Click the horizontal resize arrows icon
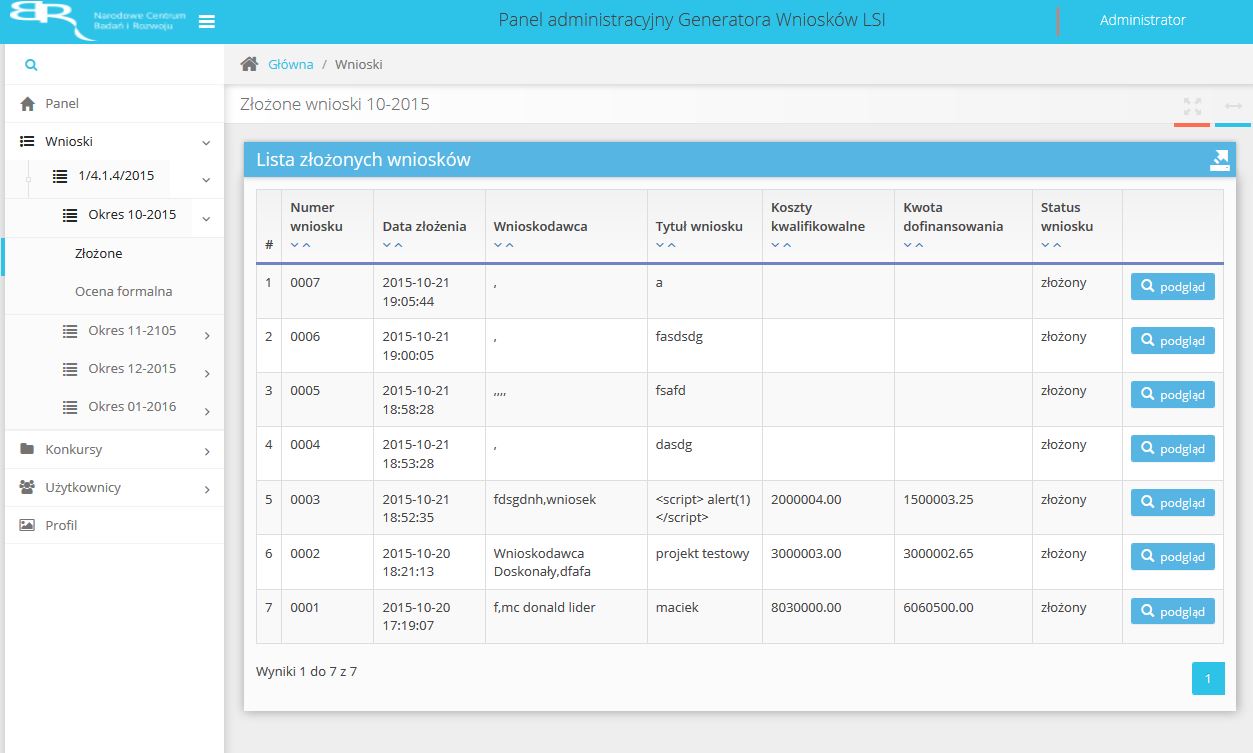 [x=1233, y=106]
